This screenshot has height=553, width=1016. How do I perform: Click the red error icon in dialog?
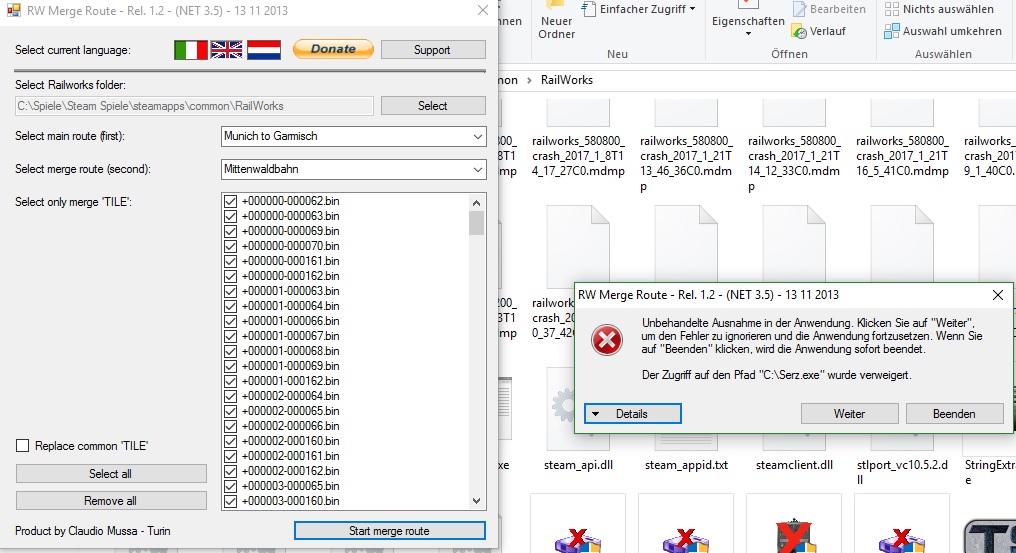pyautogui.click(x=607, y=340)
